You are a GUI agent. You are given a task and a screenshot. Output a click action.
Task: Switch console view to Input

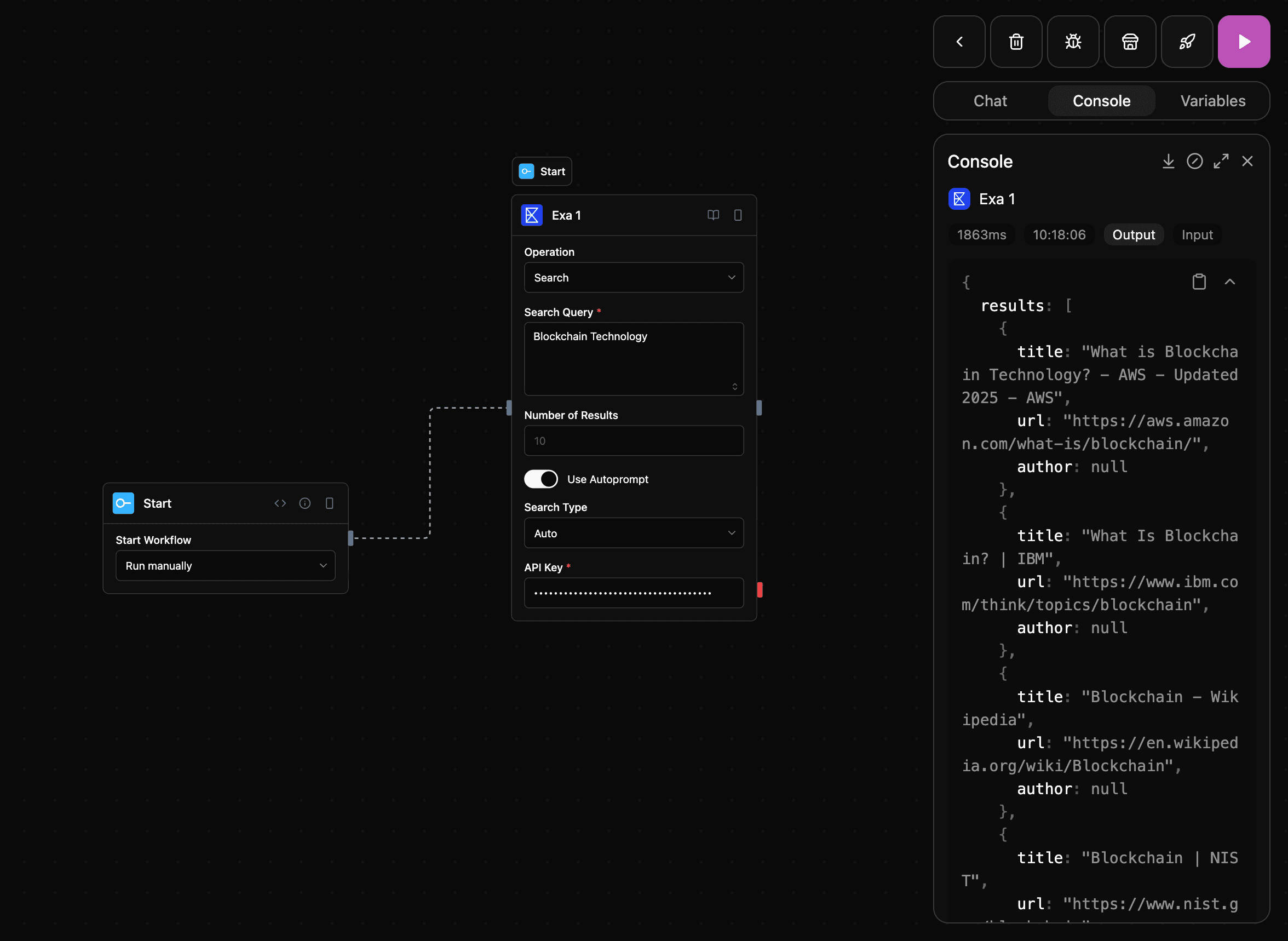(x=1197, y=234)
